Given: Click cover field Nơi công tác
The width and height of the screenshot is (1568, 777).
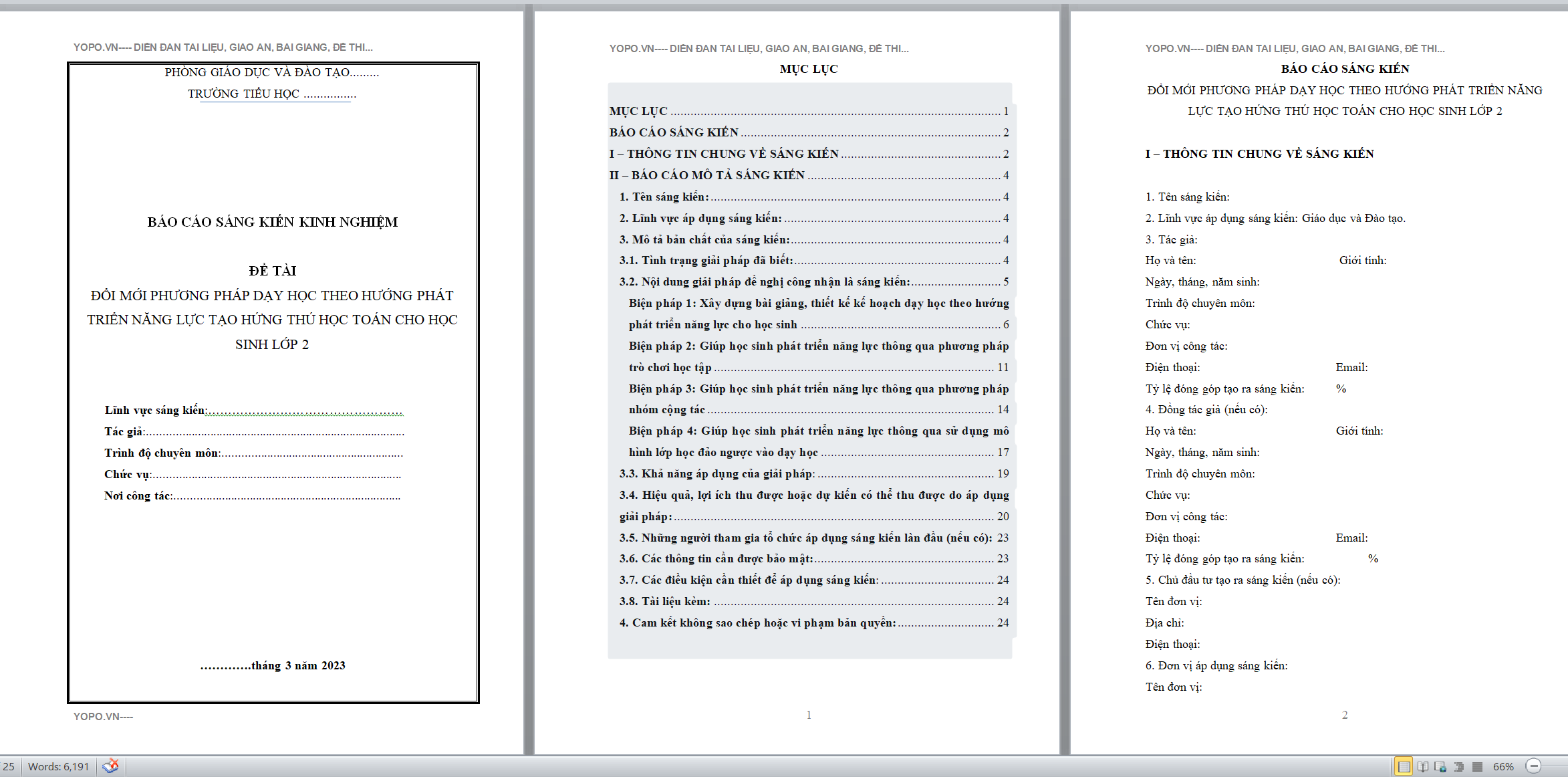Looking at the screenshot, I should click(253, 496).
